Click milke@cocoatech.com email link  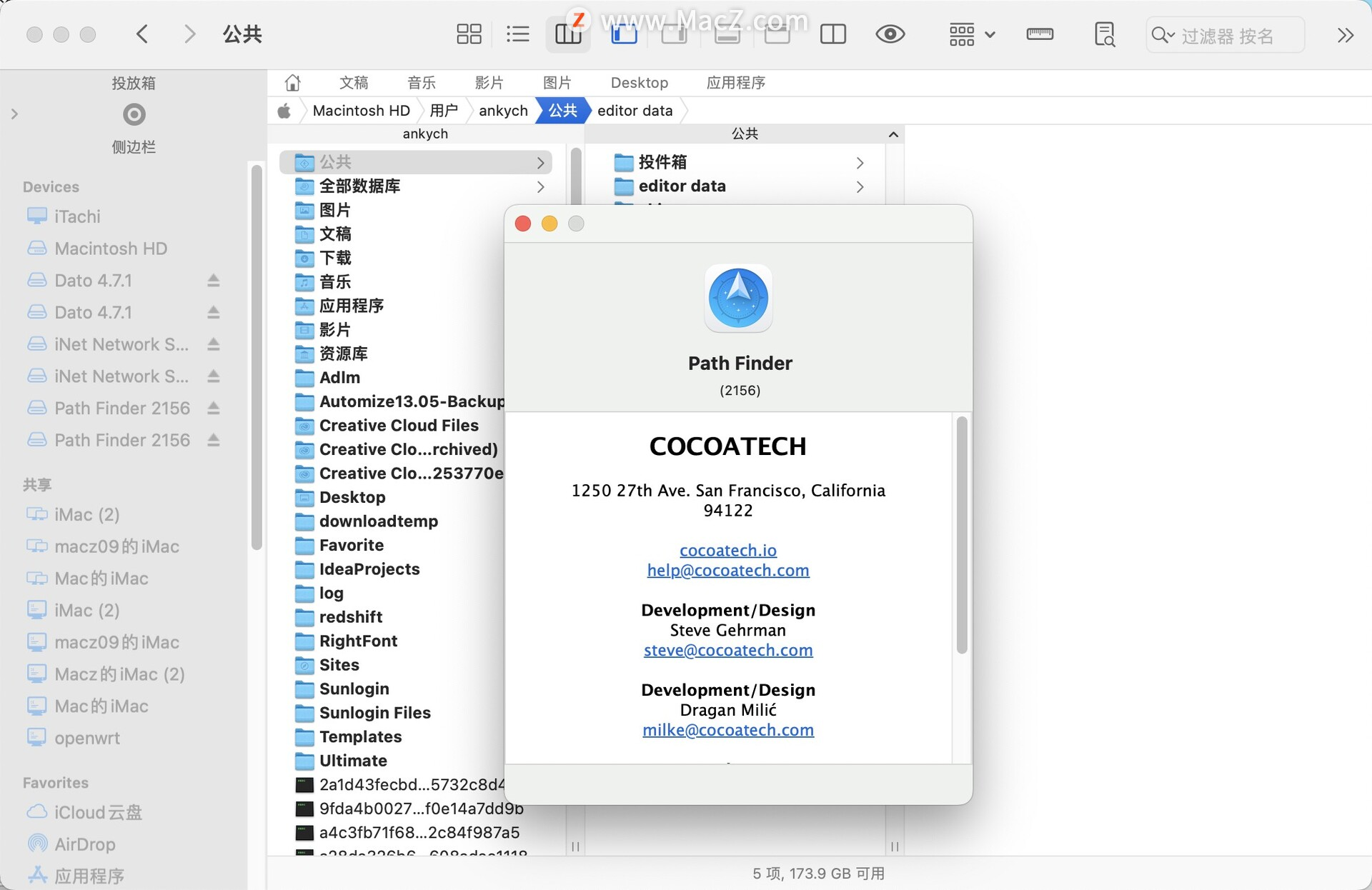point(728,730)
